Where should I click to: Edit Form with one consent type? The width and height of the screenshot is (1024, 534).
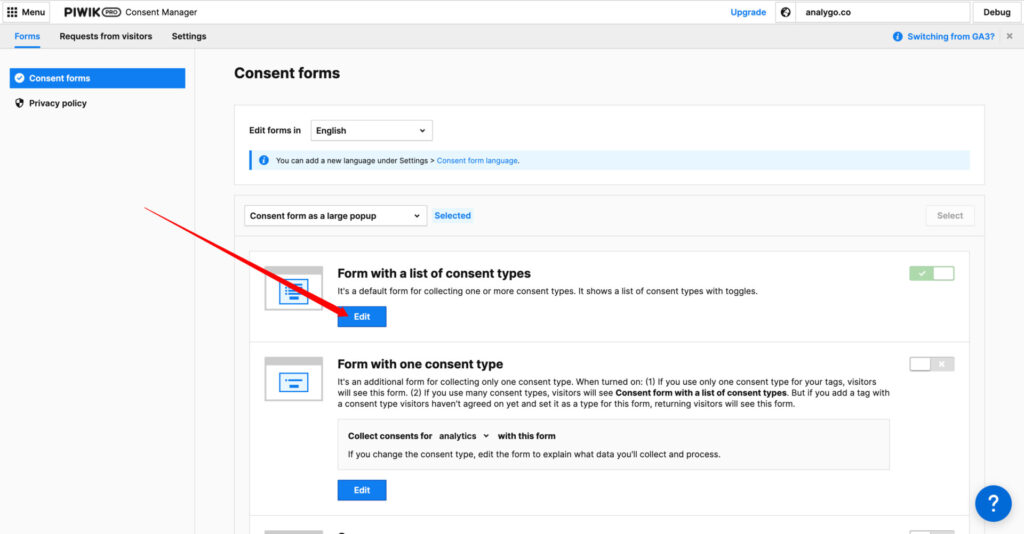362,490
